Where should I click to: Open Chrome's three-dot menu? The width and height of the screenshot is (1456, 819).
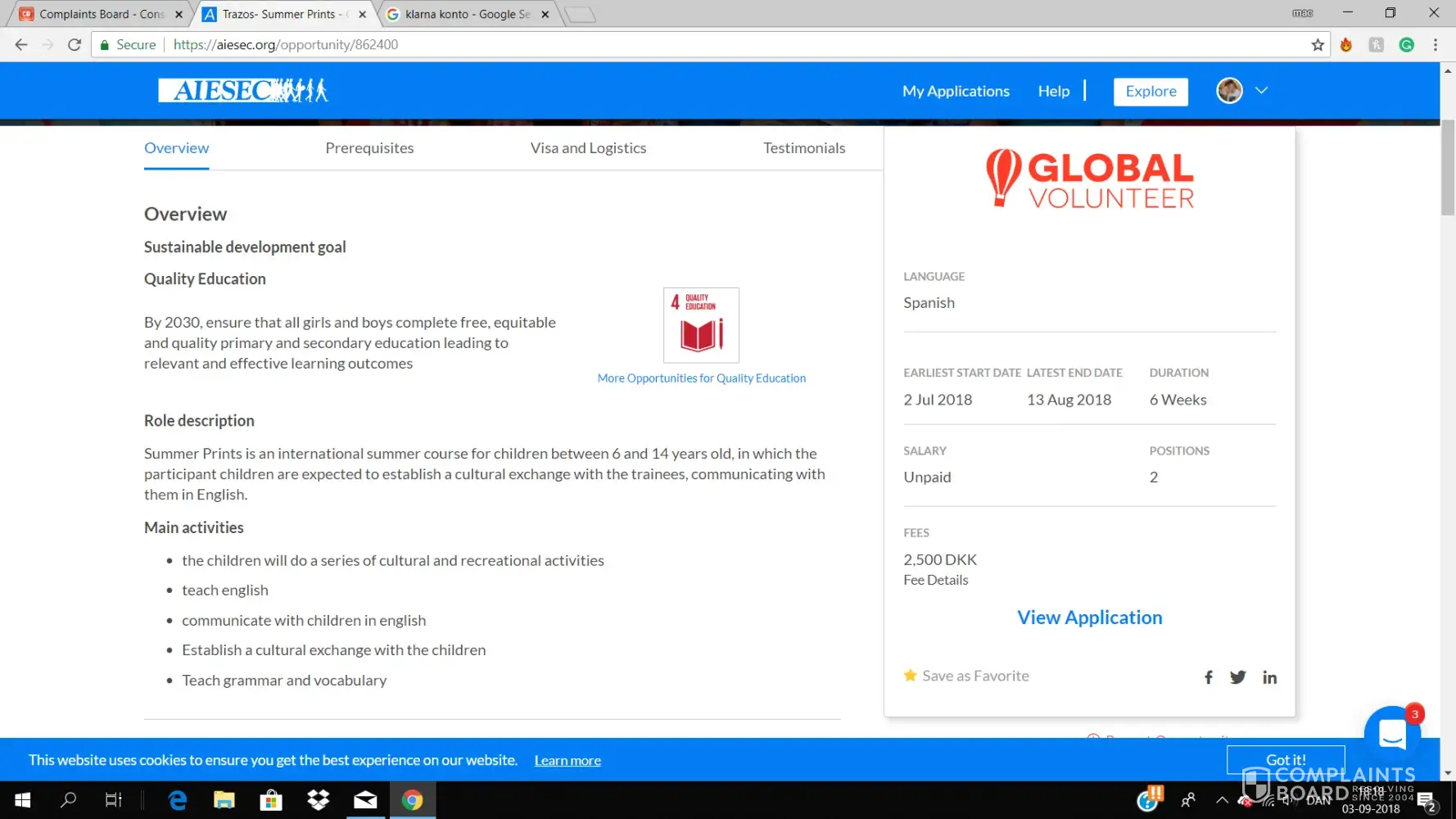(1436, 45)
